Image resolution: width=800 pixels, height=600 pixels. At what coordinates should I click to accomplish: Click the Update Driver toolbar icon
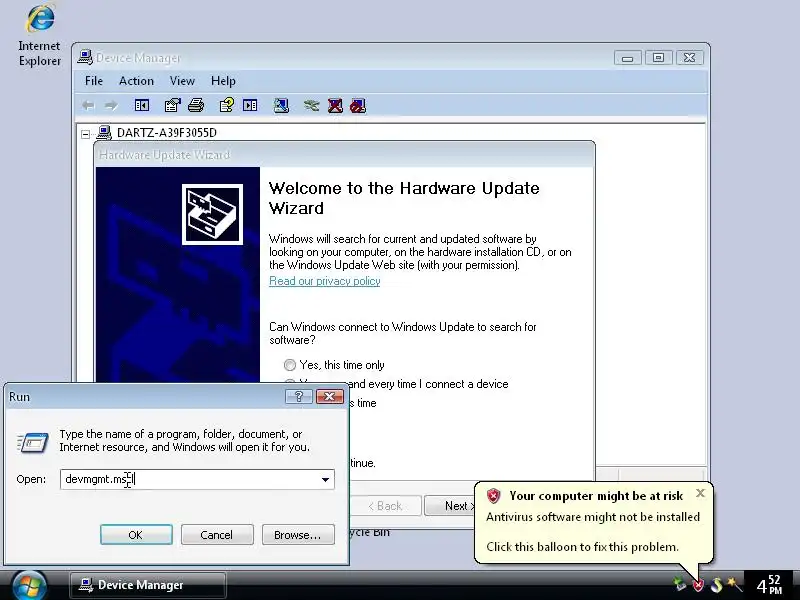311,106
